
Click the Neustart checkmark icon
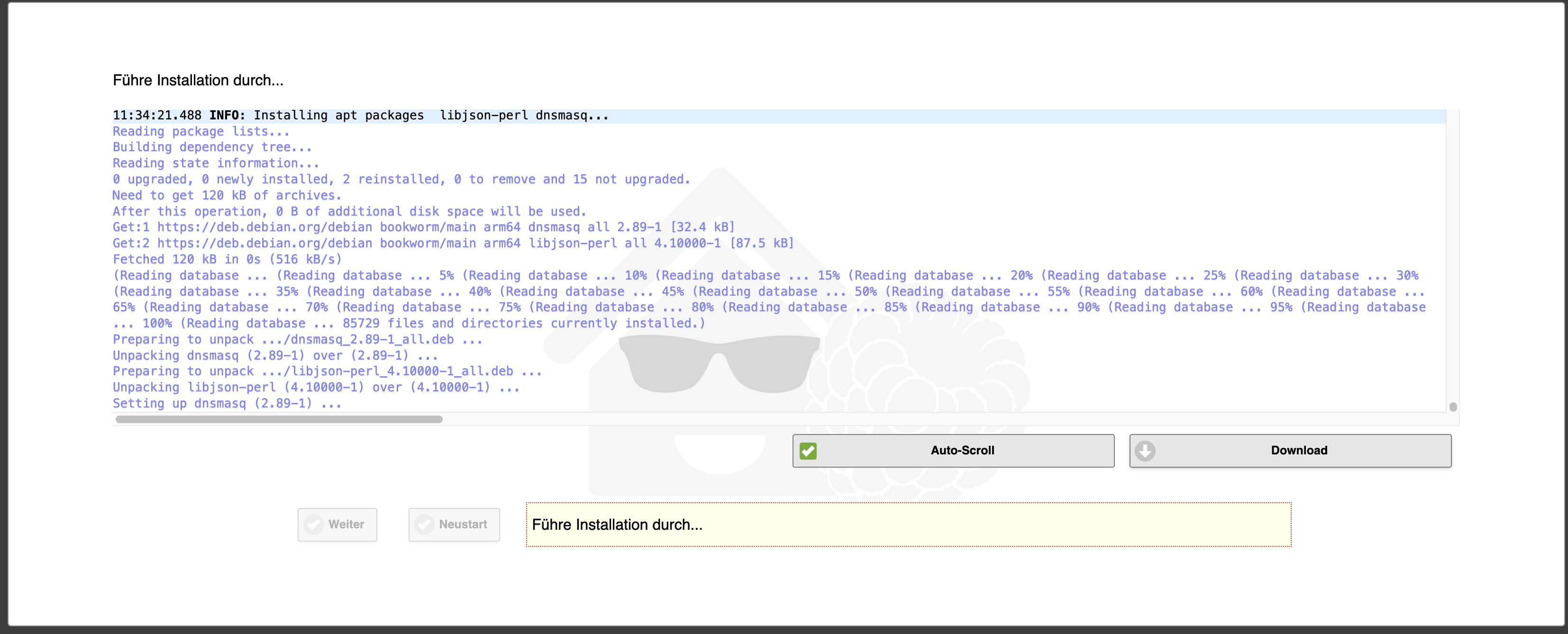[x=424, y=525]
